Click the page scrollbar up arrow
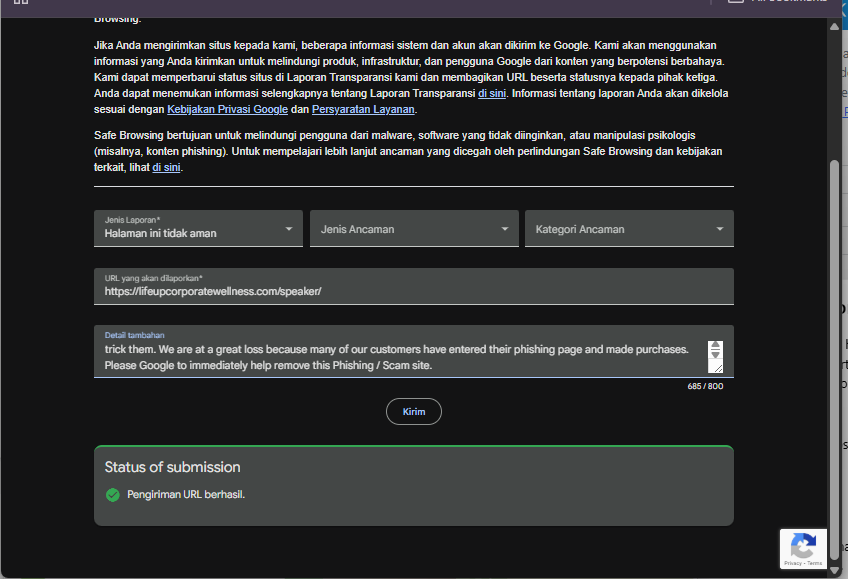The width and height of the screenshot is (848, 579). point(834,26)
